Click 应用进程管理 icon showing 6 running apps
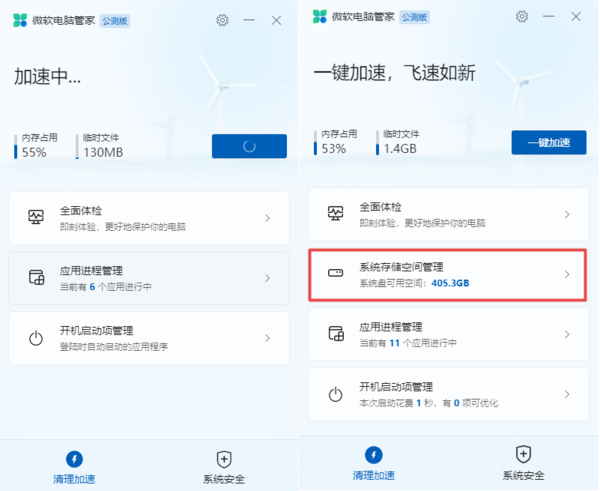Image resolution: width=600 pixels, height=491 pixels. click(37, 278)
